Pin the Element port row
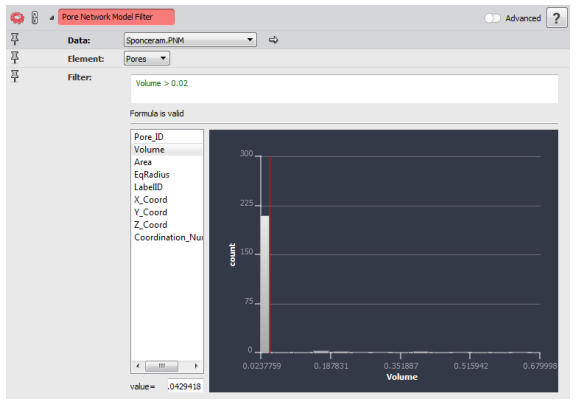 coord(15,58)
